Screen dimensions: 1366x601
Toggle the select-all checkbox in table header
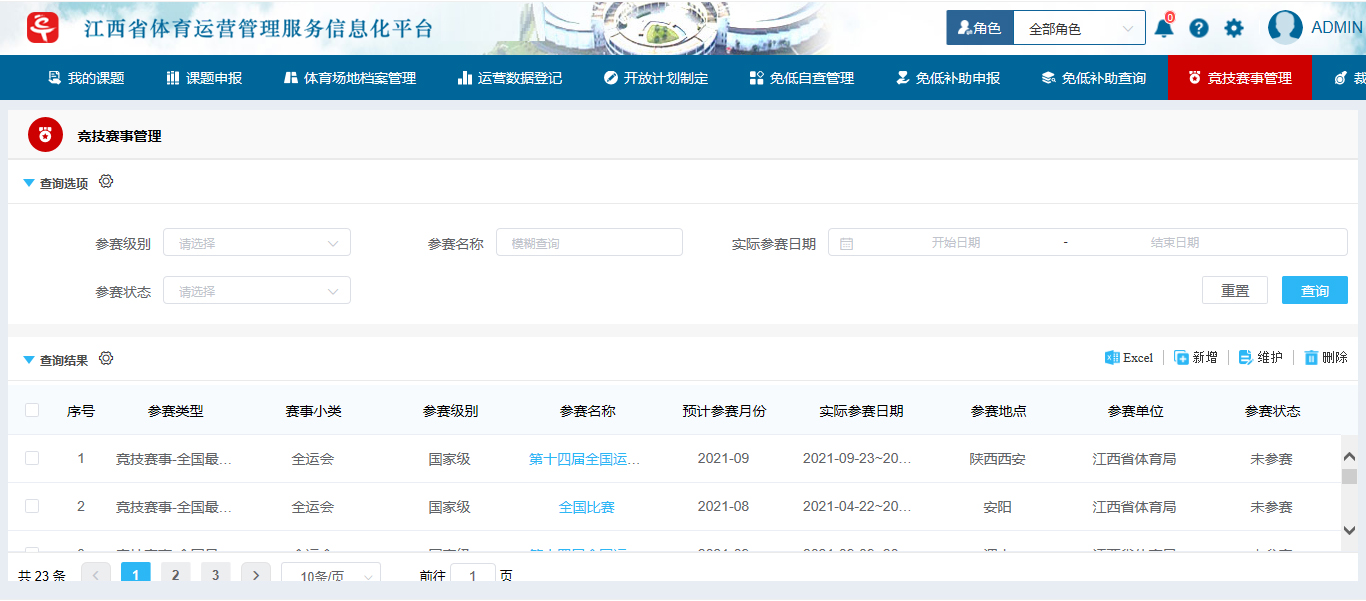pos(32,410)
